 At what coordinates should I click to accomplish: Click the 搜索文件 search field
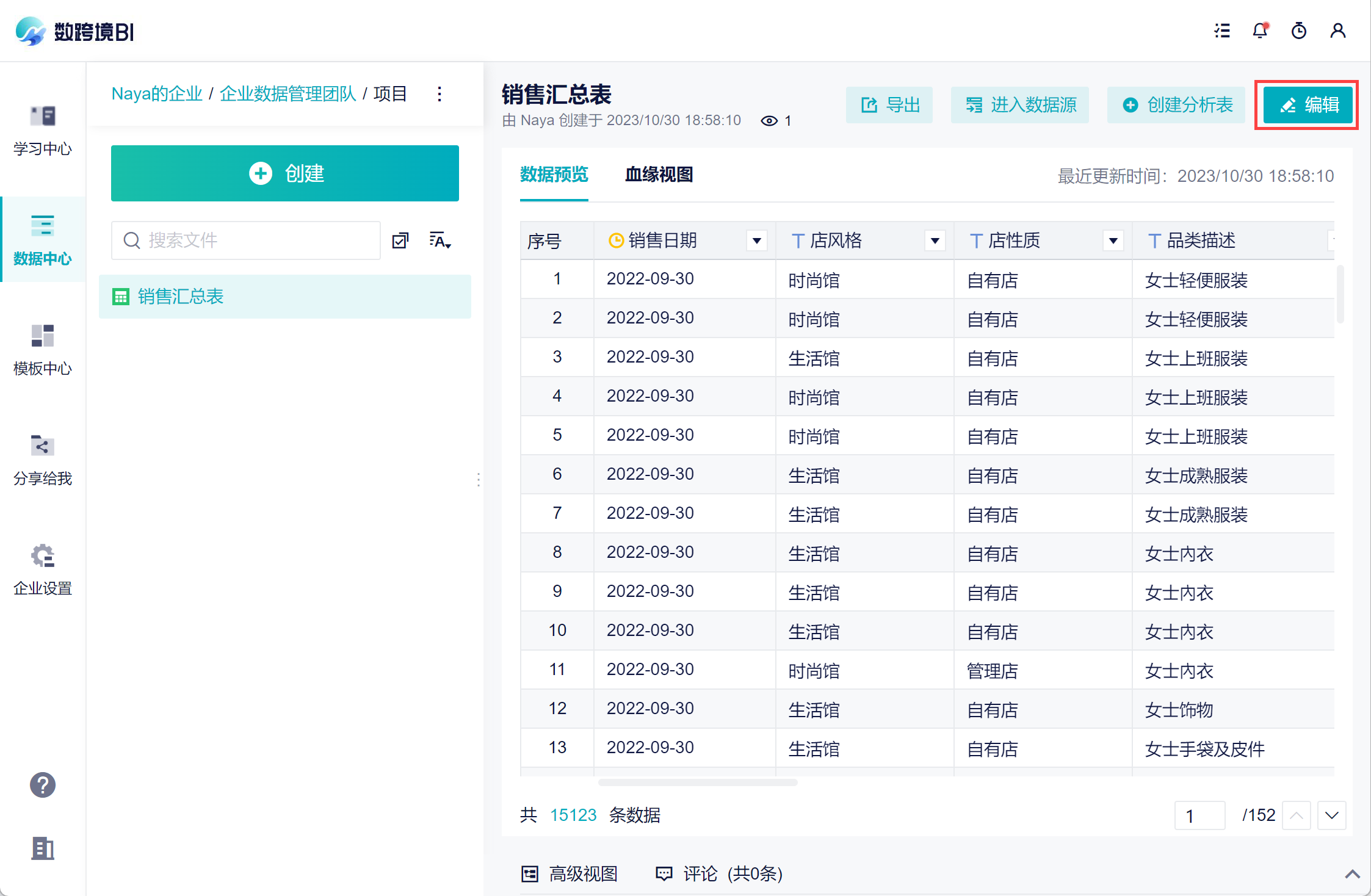click(246, 240)
